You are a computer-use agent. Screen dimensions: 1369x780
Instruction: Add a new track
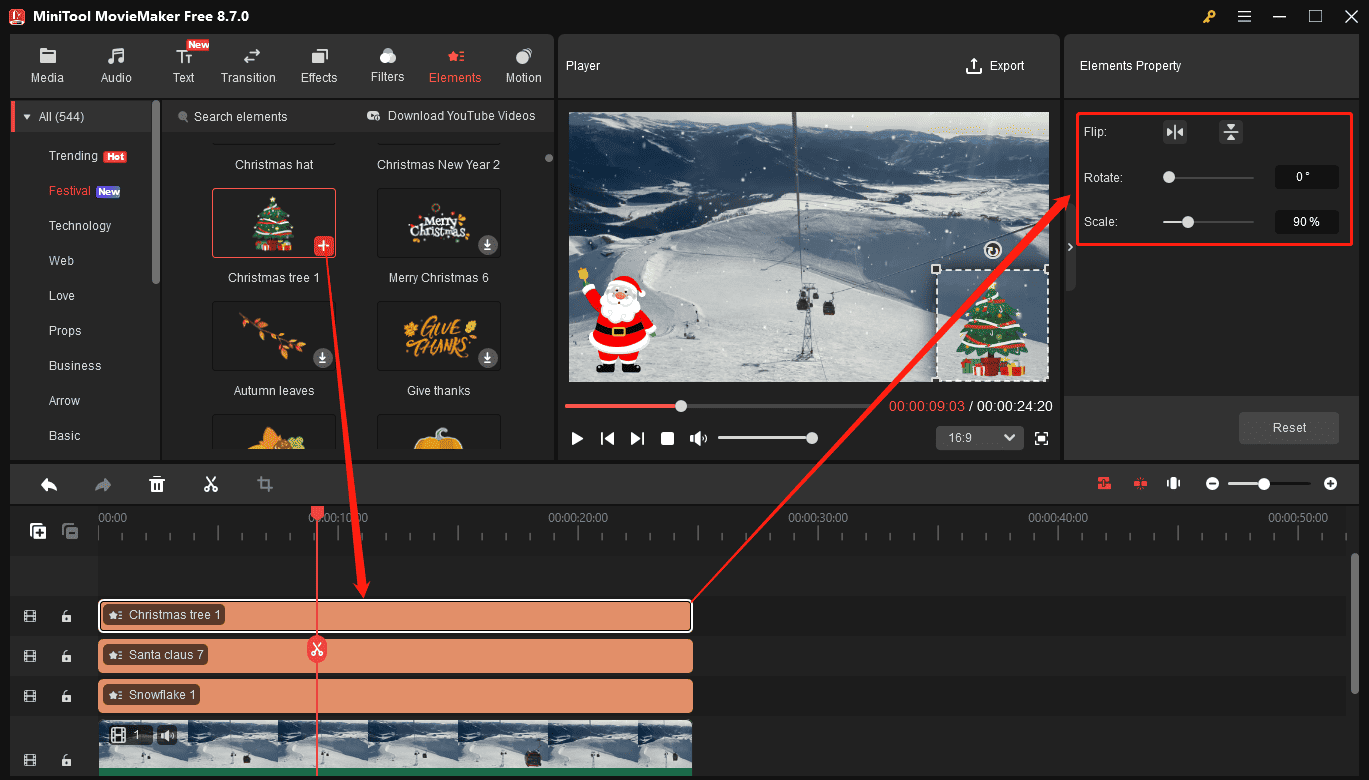(38, 532)
